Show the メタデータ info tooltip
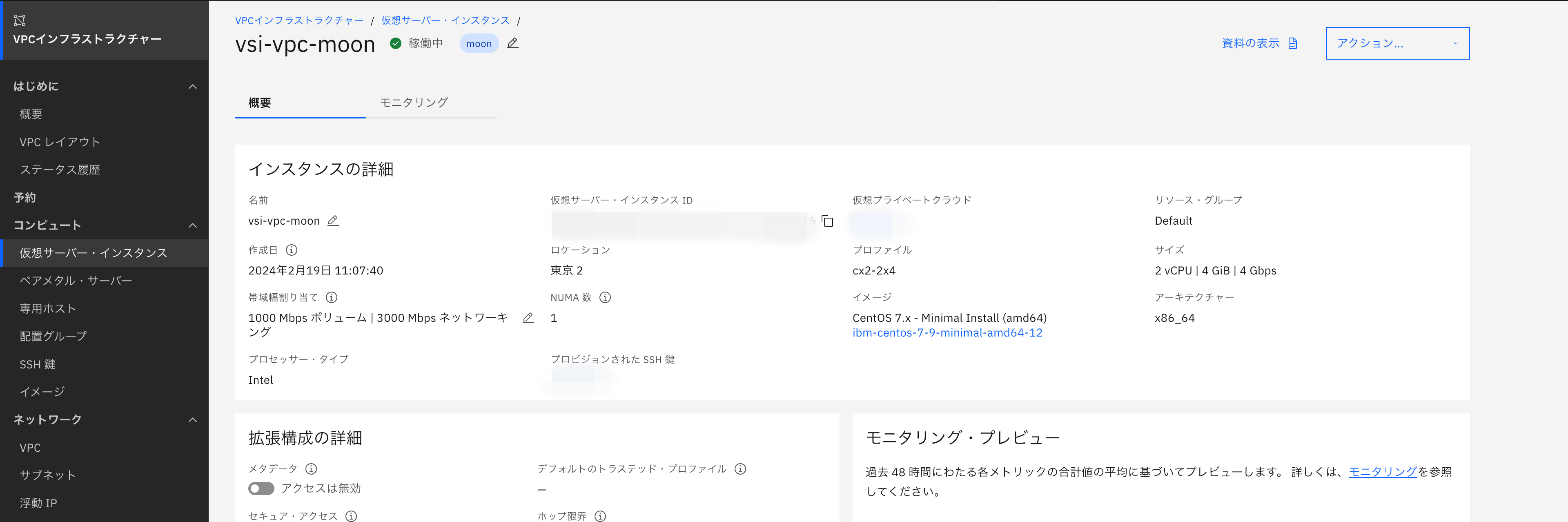The width and height of the screenshot is (1568, 522). [312, 469]
